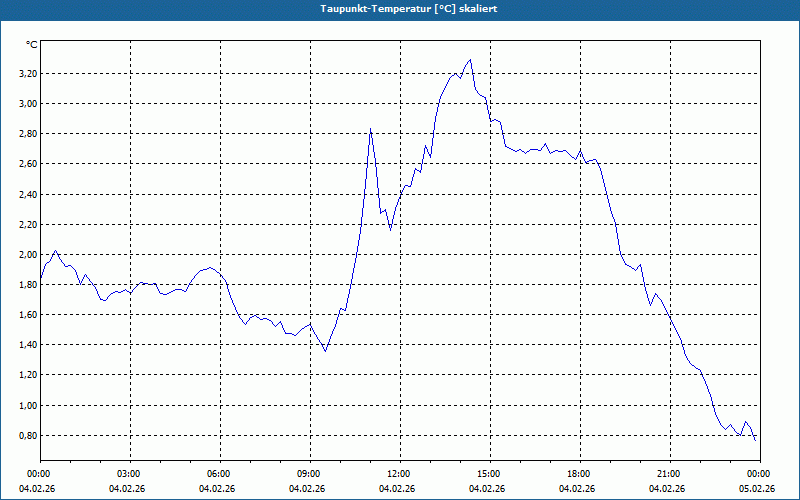The height and width of the screenshot is (500, 800).
Task: Click the "00:00" time label dated 05.02.26
Action: point(757,474)
